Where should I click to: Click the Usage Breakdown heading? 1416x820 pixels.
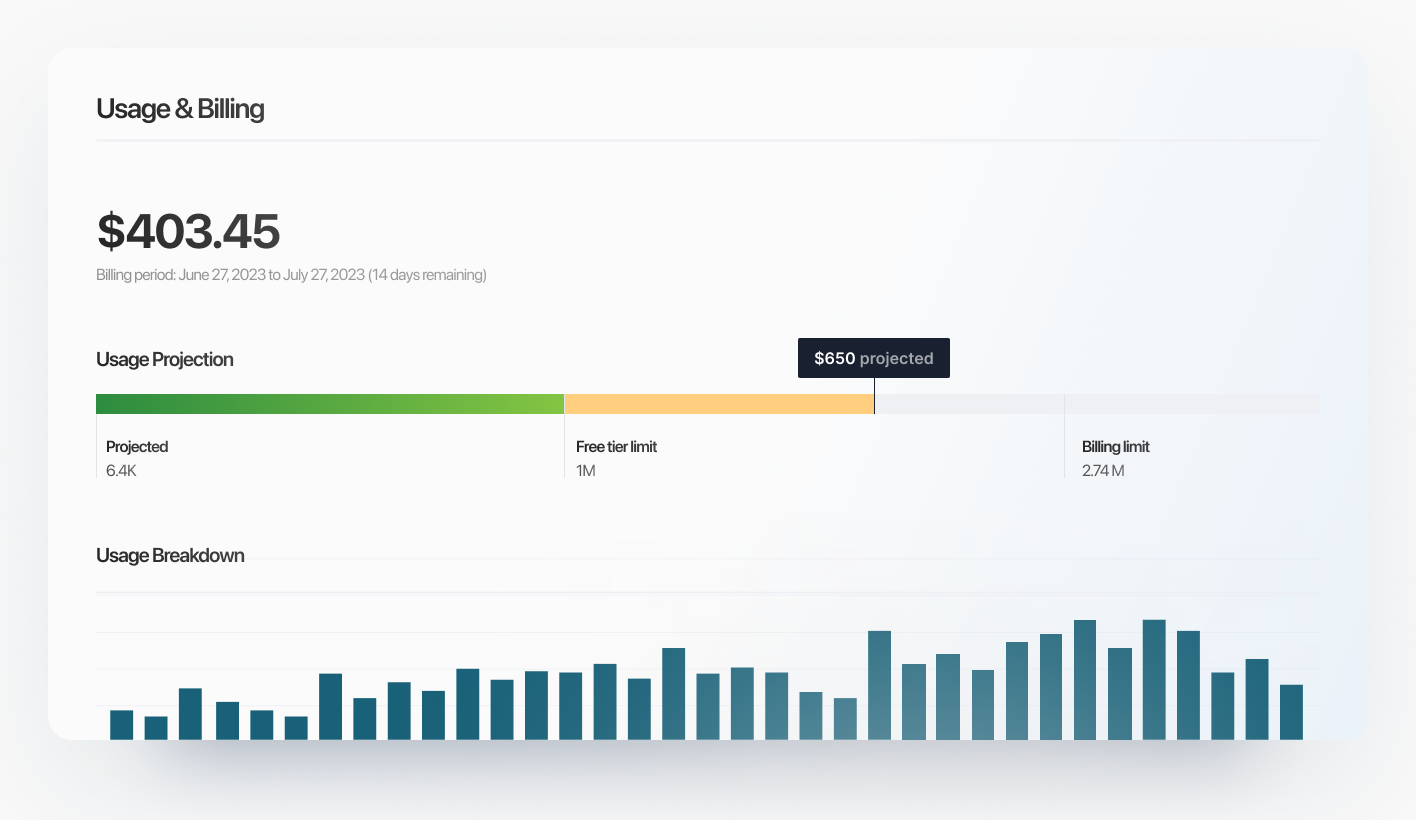(170, 555)
